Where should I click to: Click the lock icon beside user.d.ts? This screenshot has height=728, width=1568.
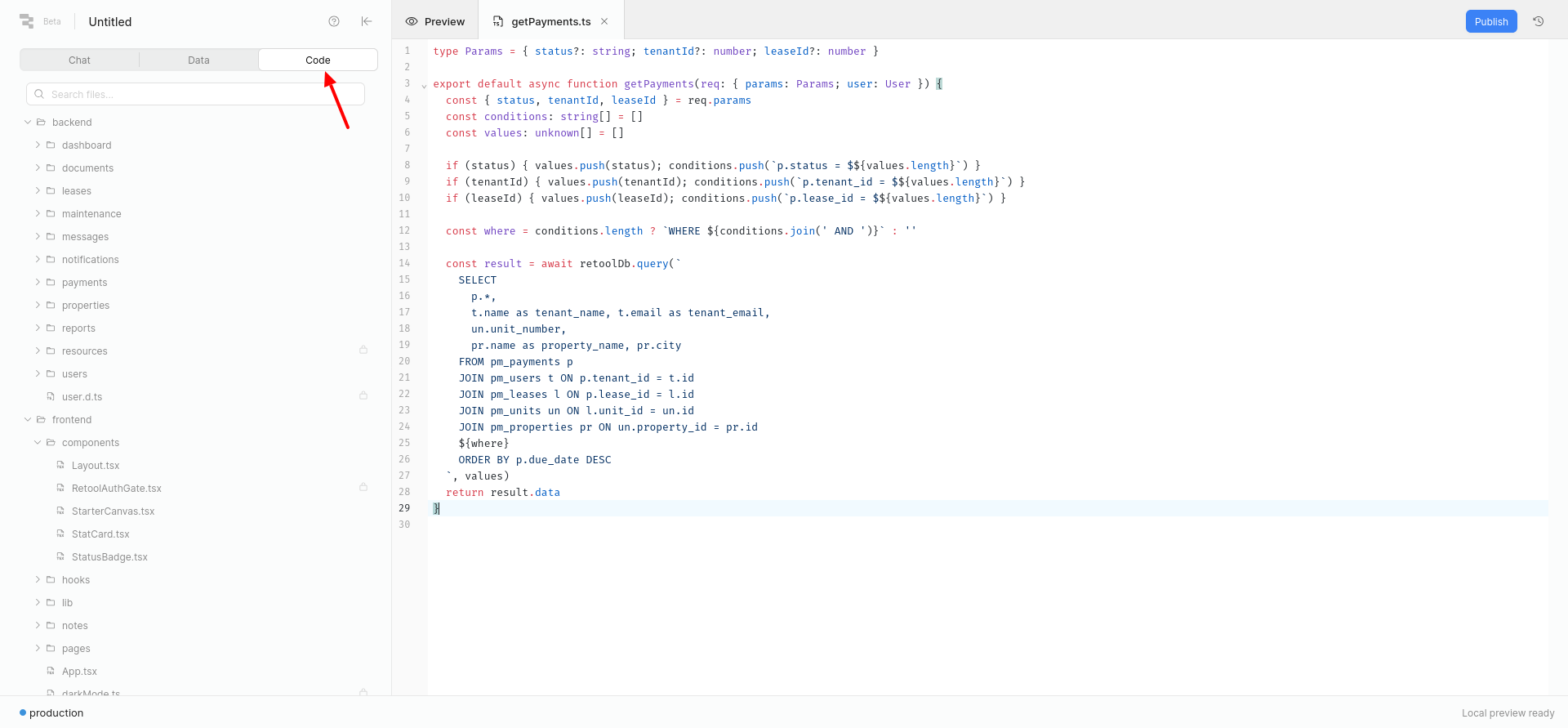pos(363,395)
